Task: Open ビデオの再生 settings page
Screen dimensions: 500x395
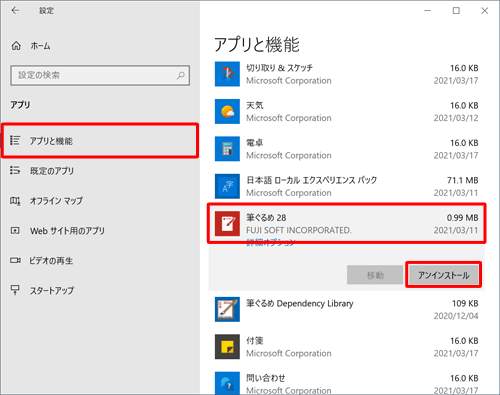Action: pyautogui.click(x=100, y=261)
